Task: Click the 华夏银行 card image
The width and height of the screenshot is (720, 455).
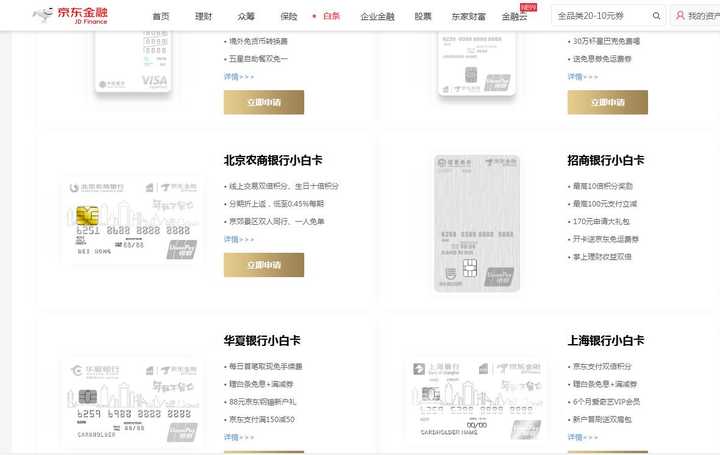Action: click(133, 403)
